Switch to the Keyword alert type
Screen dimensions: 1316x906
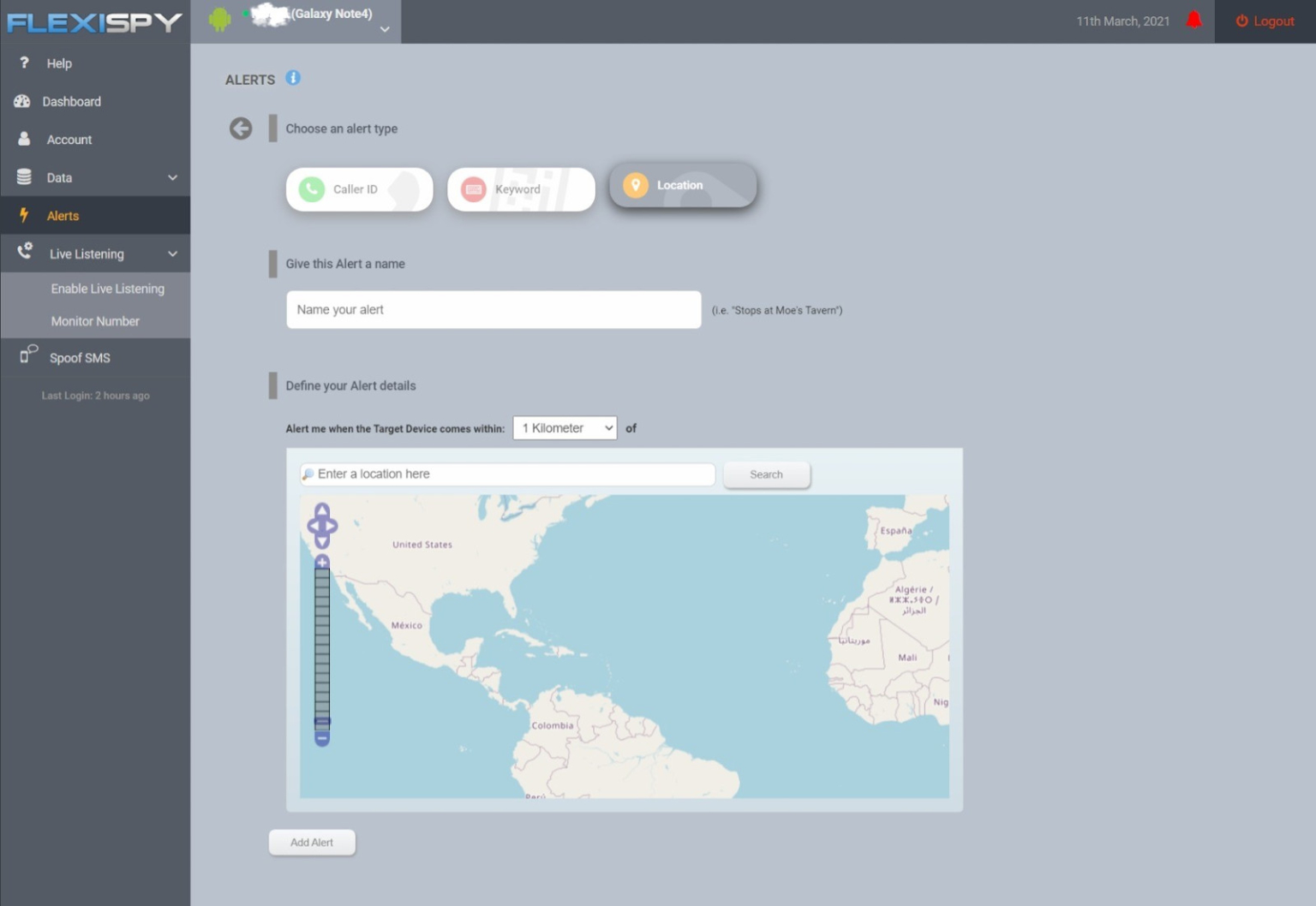tap(520, 189)
